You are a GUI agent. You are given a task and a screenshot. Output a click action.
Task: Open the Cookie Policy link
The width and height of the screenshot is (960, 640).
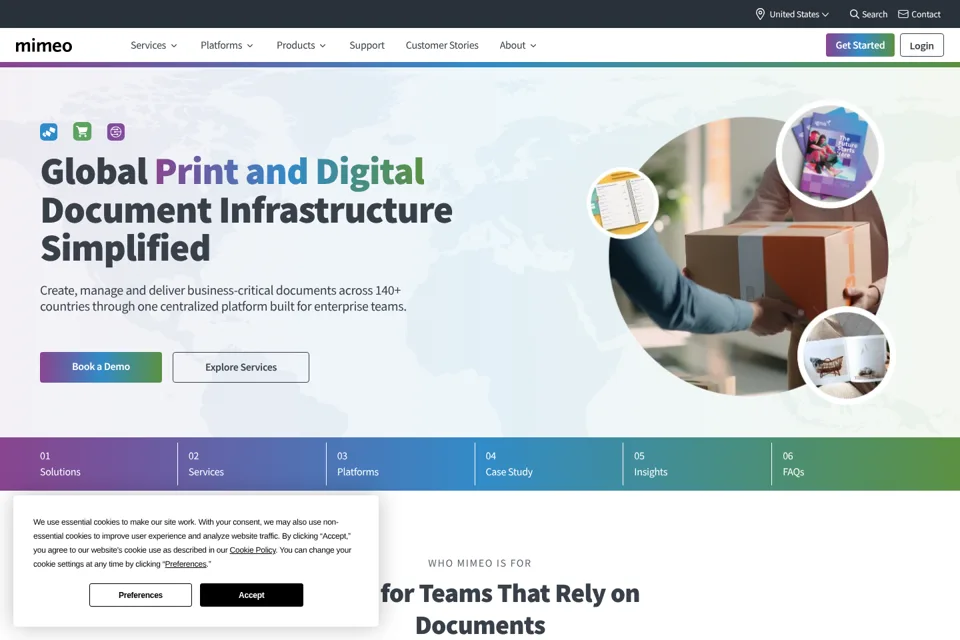tap(253, 550)
